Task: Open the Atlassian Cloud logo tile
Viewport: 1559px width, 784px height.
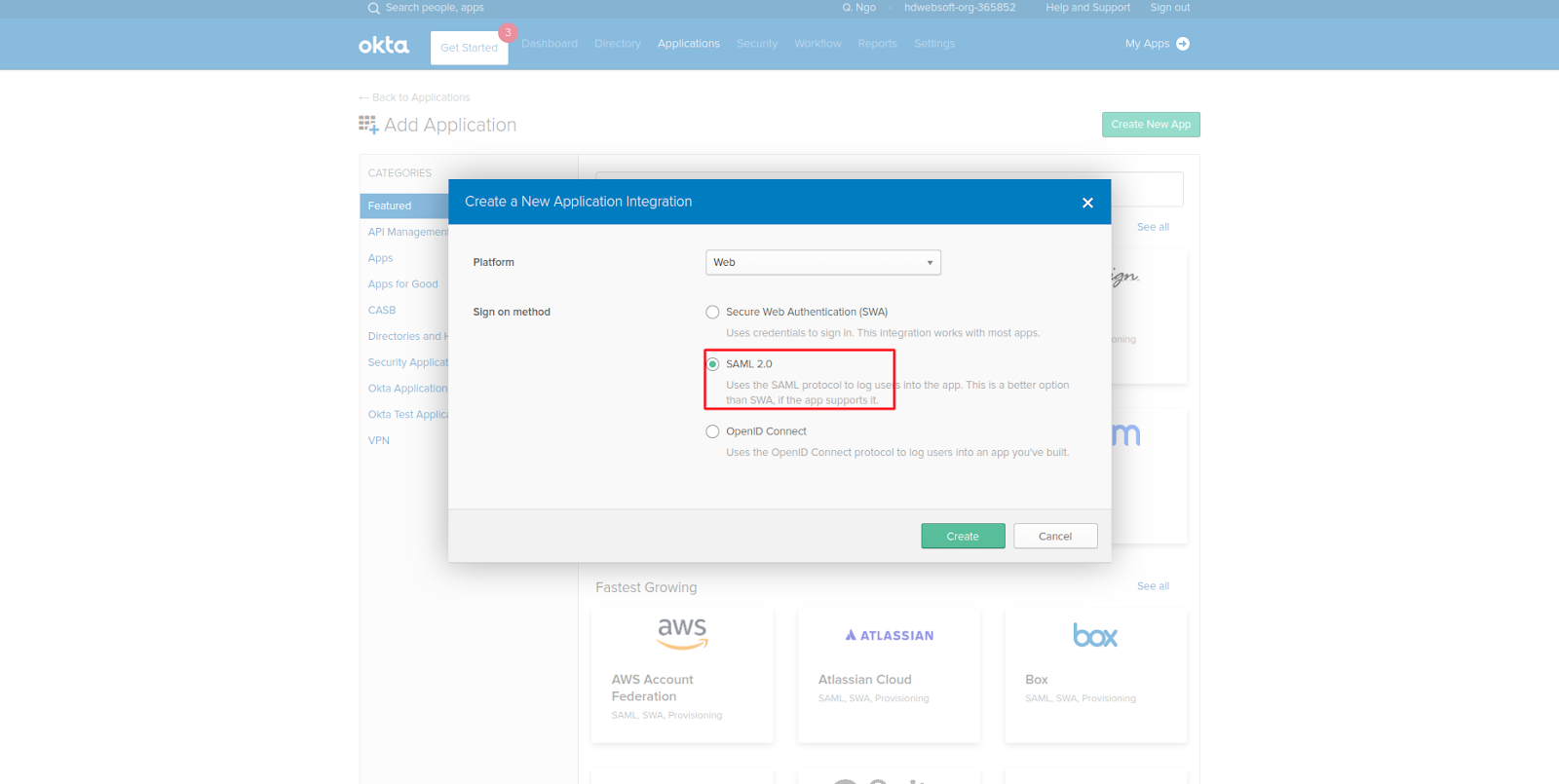Action: [x=889, y=635]
